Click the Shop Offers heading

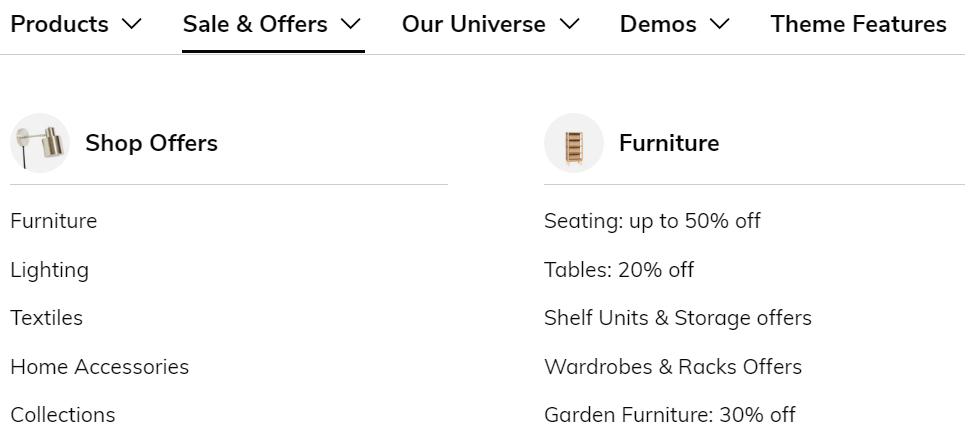pyautogui.click(x=151, y=143)
